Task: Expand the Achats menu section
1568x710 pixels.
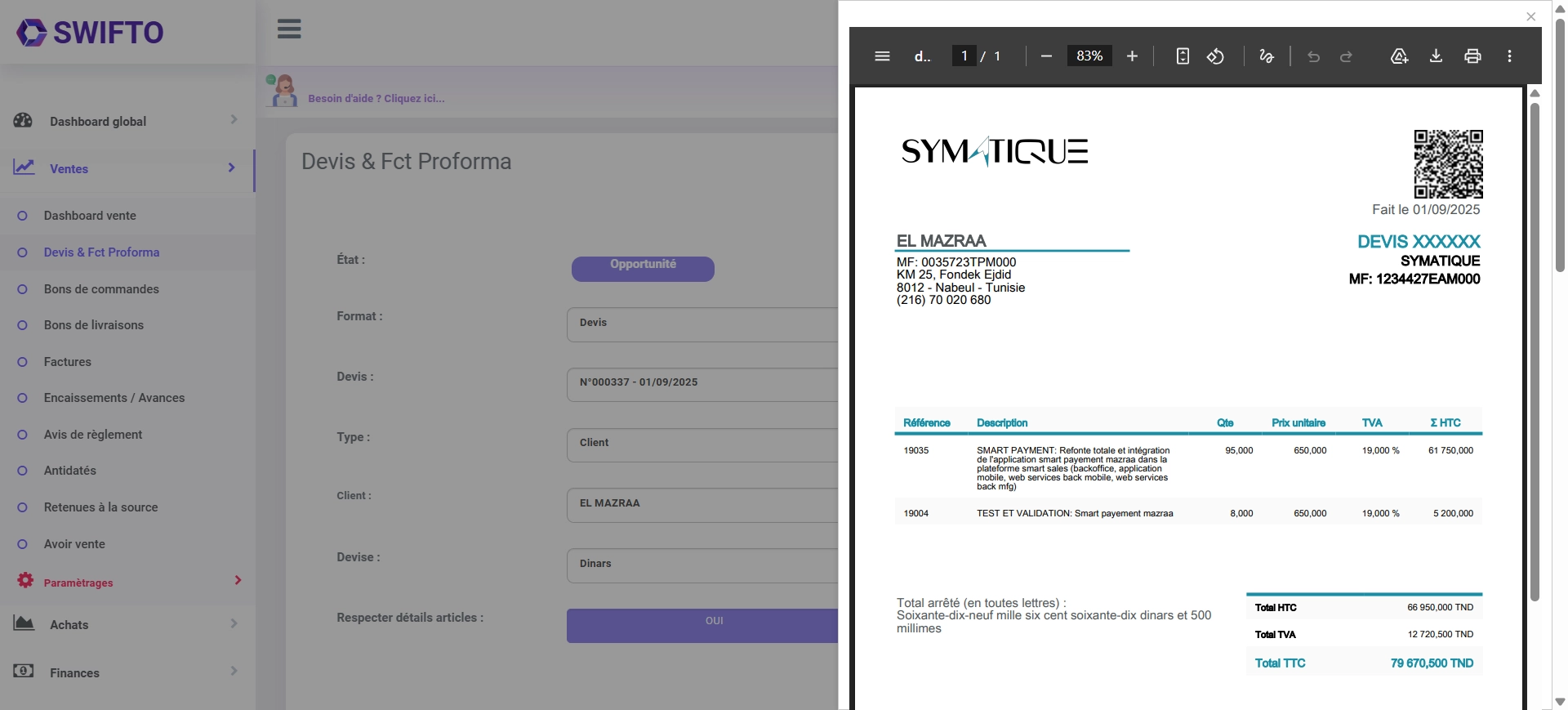Action: coord(127,624)
